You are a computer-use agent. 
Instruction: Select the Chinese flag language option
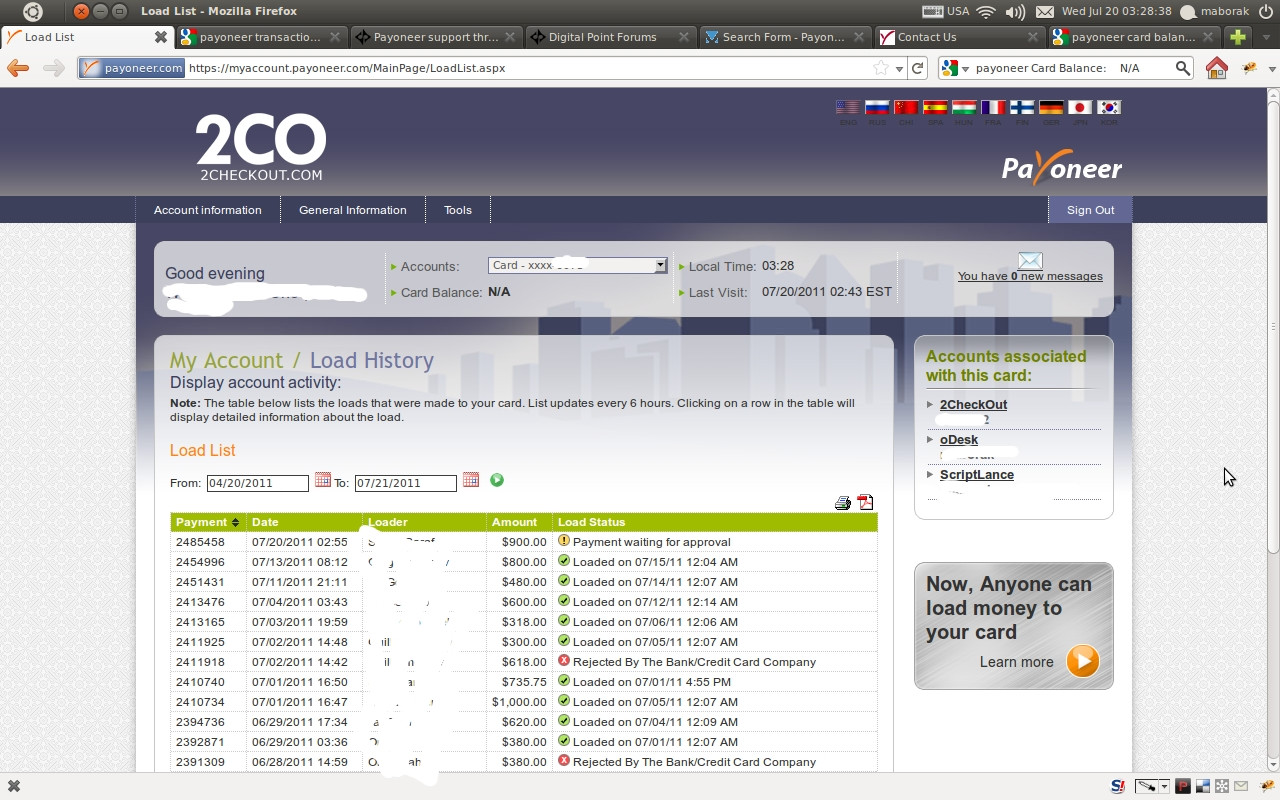(906, 108)
